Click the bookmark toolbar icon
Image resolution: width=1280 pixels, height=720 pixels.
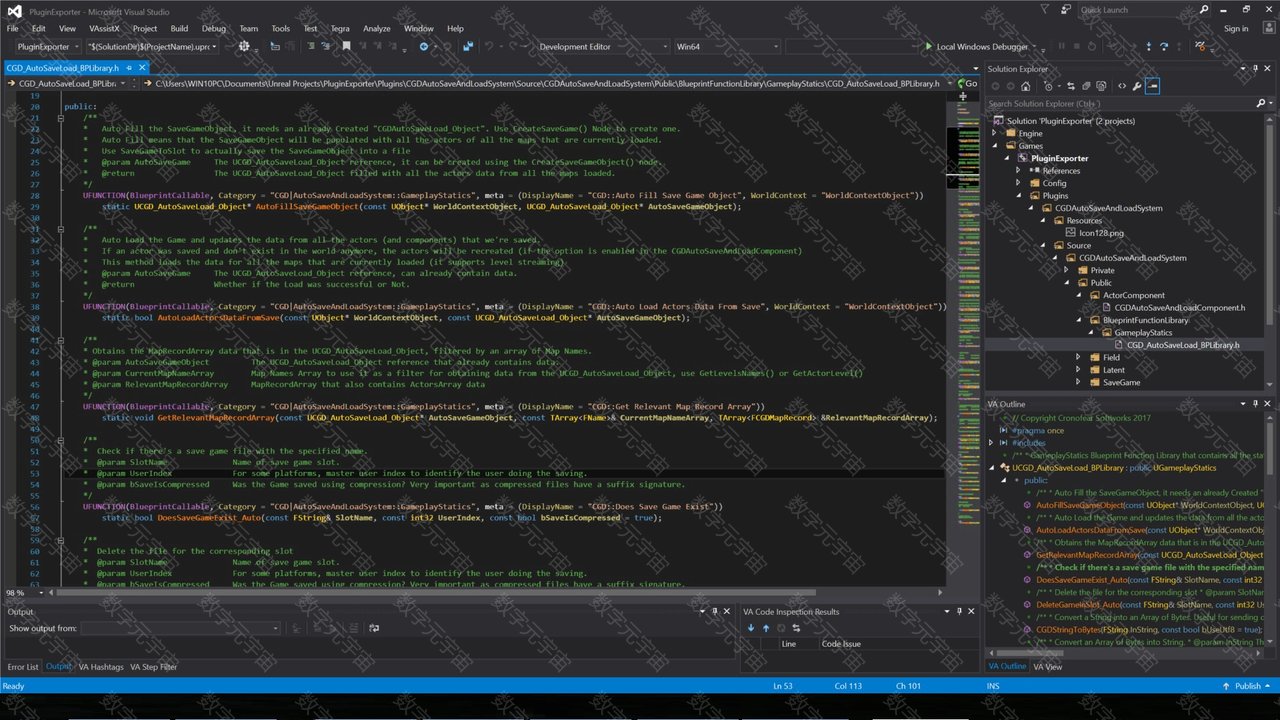pos(347,47)
